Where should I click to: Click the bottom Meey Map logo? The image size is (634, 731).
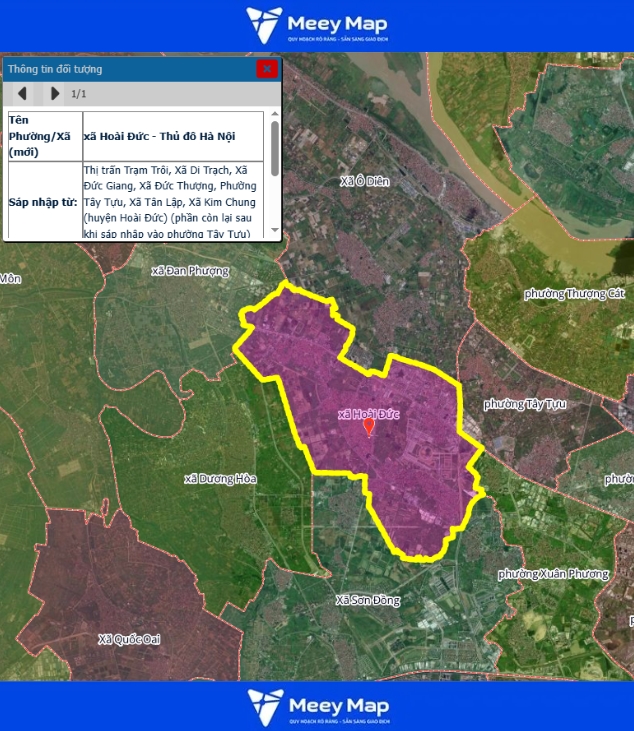click(317, 706)
